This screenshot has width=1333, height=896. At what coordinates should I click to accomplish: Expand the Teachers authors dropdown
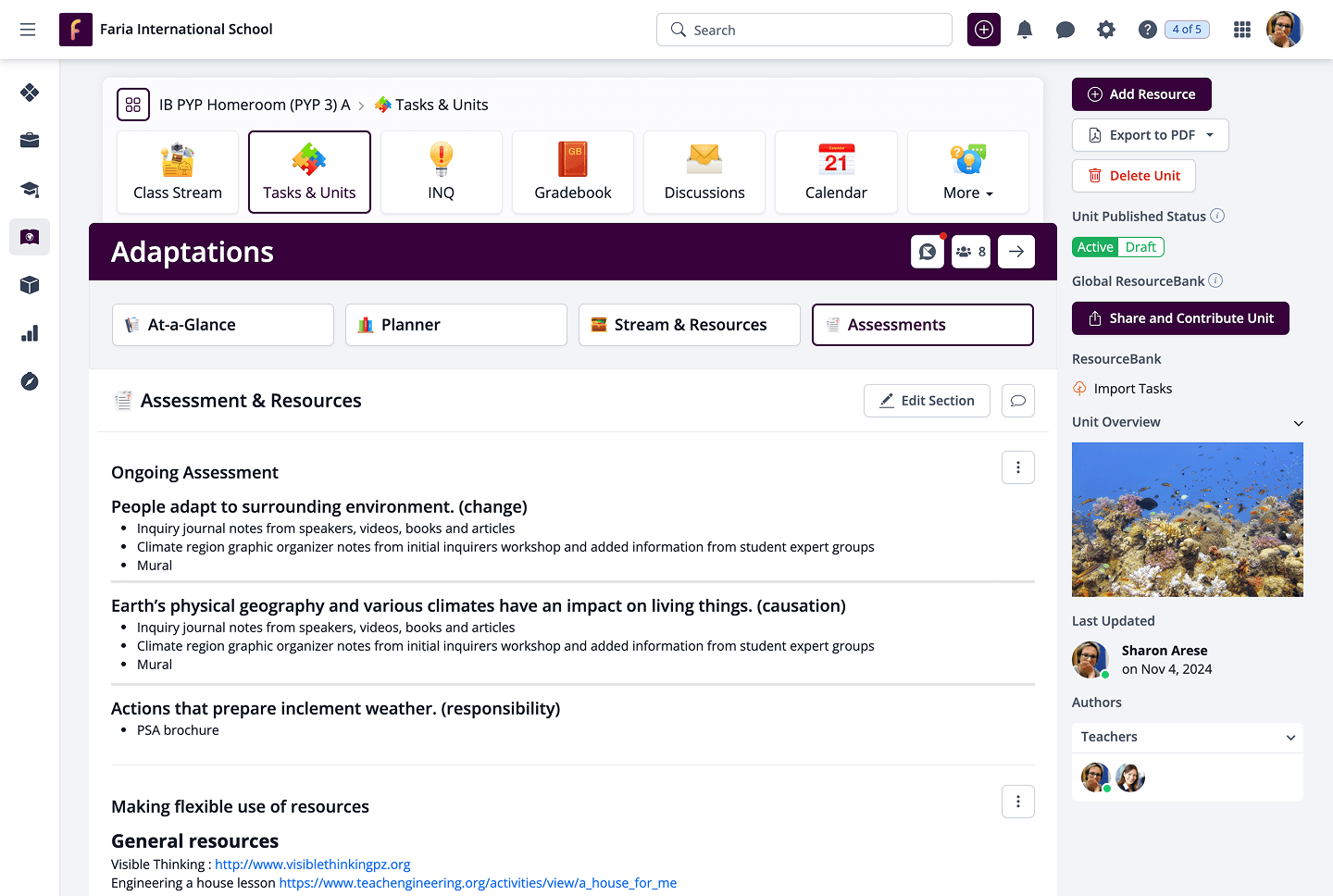click(1290, 738)
